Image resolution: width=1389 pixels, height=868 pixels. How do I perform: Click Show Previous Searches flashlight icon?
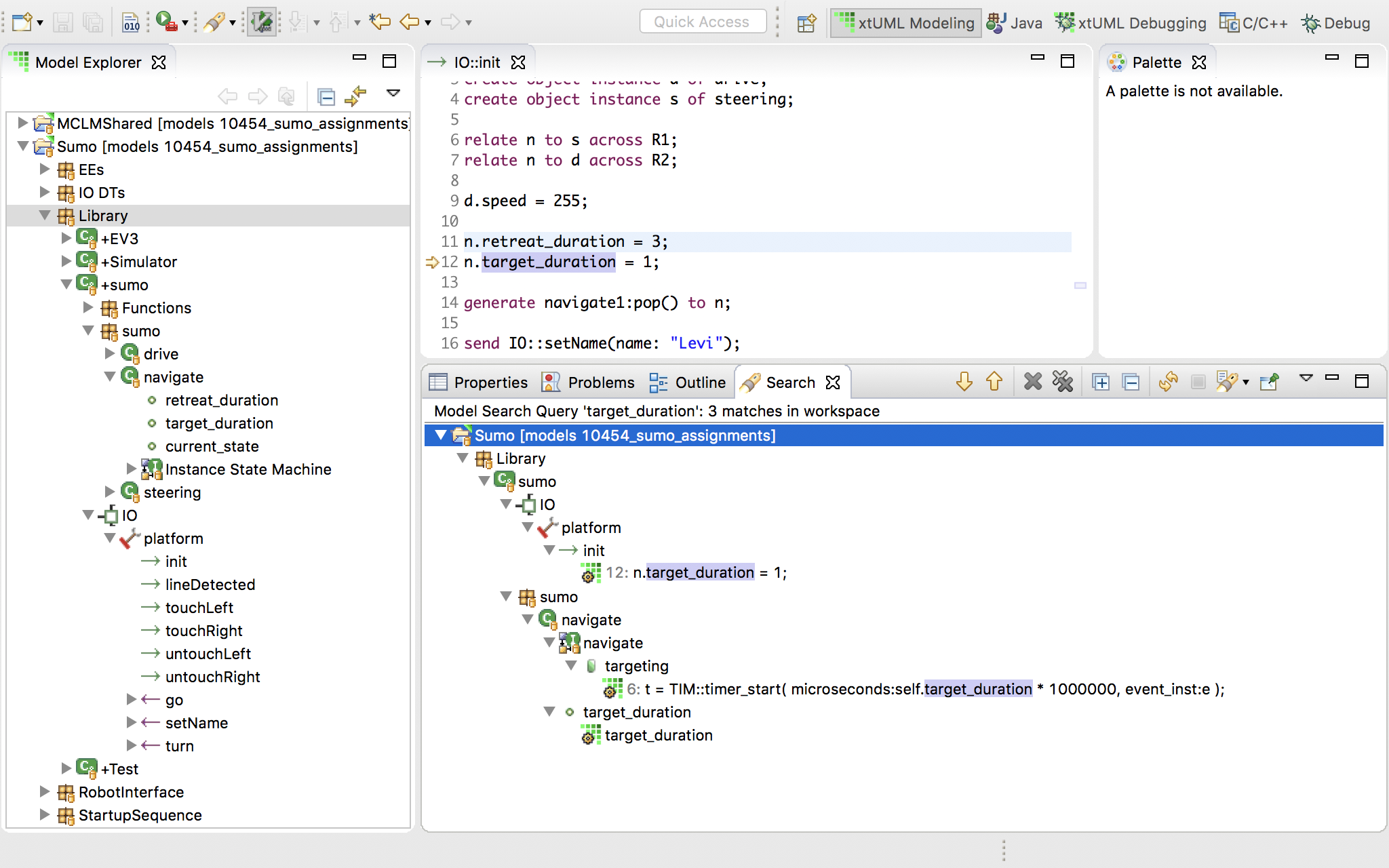click(x=1226, y=382)
